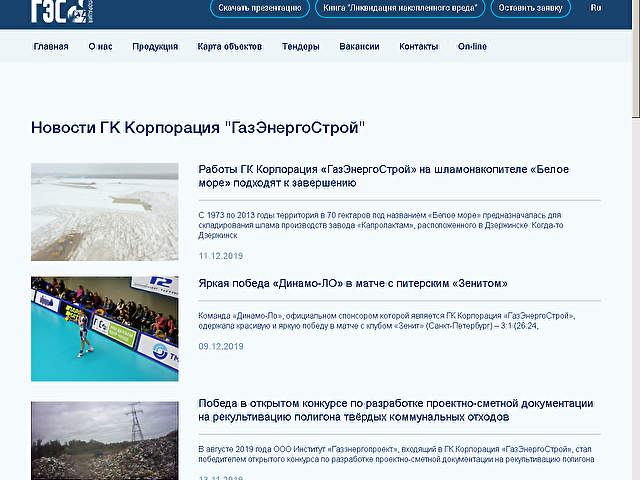The image size is (640, 480).
Task: Click the volleyball match thumbnail
Action: click(104, 329)
